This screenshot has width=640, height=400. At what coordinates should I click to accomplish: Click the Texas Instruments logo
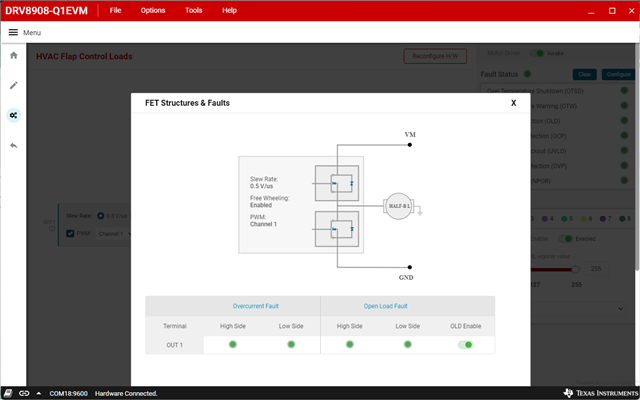coord(600,393)
